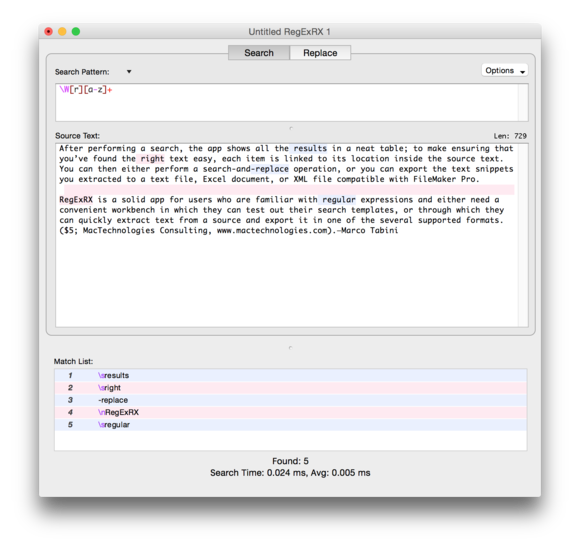The image size is (580, 551).
Task: Click the 'Match List:' label
Action: point(73,361)
